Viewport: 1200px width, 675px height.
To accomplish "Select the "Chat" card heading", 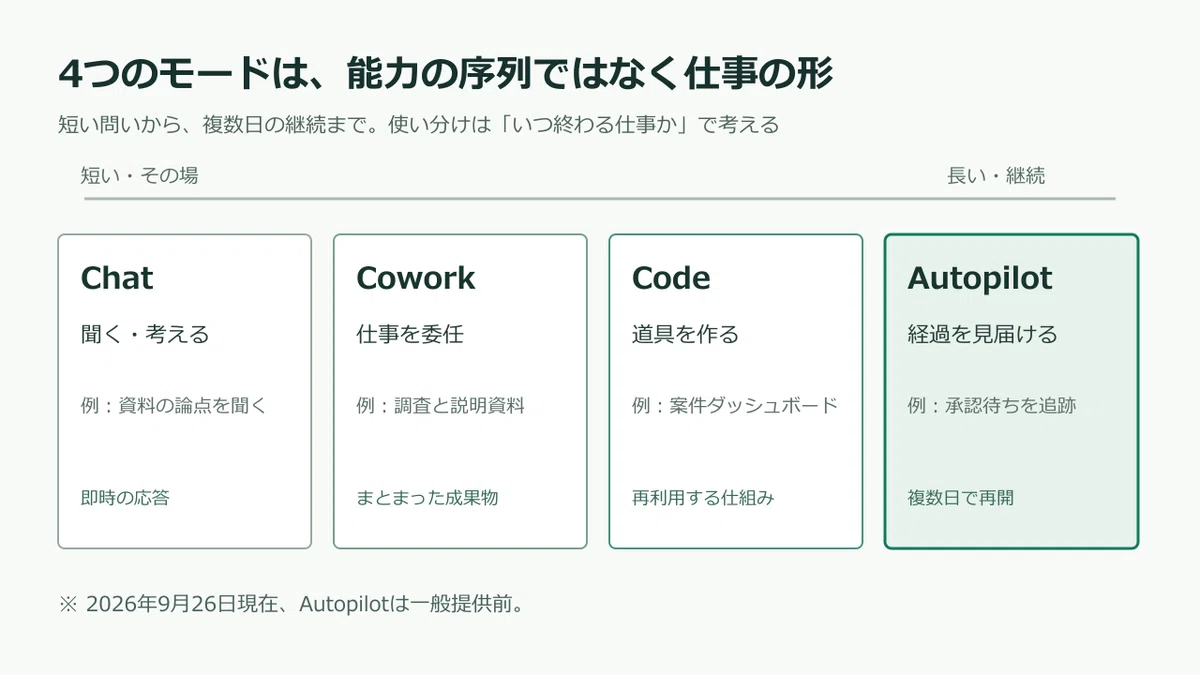I will click(x=117, y=278).
